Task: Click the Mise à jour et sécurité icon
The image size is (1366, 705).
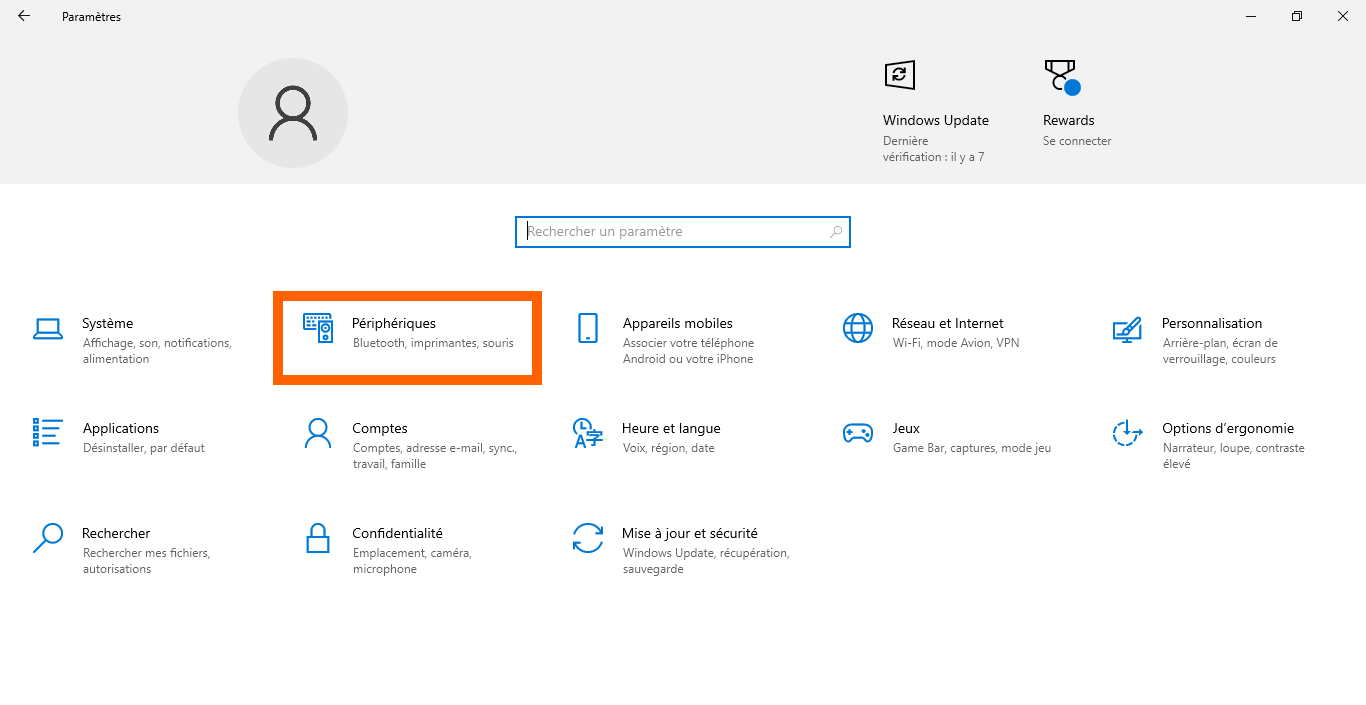Action: 588,538
